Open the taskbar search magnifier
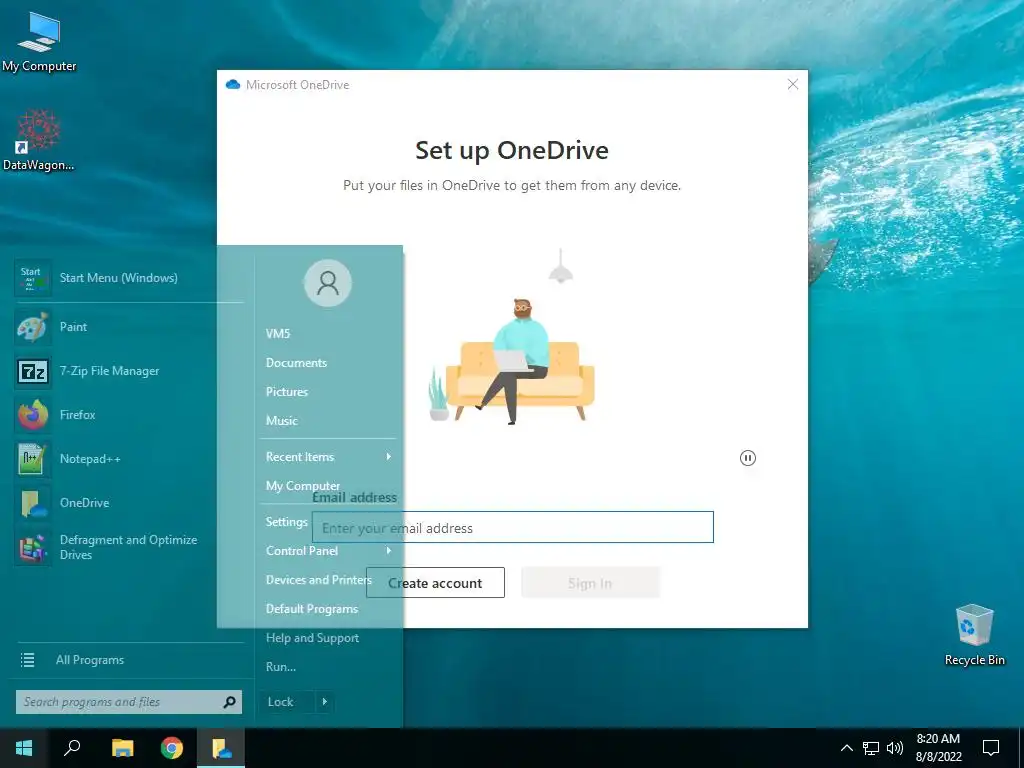1024x768 pixels. click(x=72, y=748)
